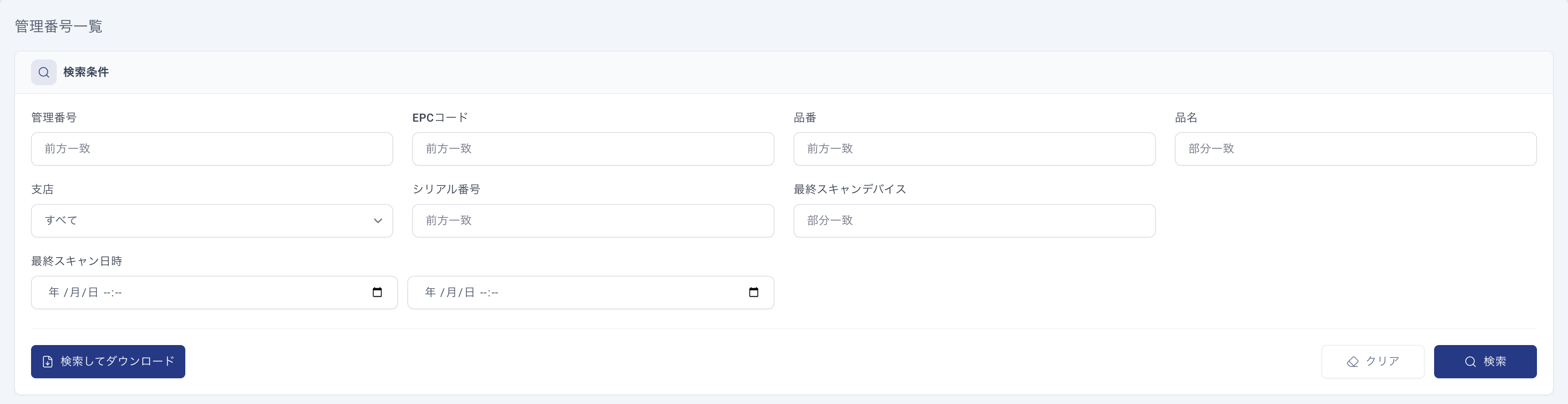Click the 検索してダウンロード button
1568x404 pixels.
pyautogui.click(x=108, y=362)
